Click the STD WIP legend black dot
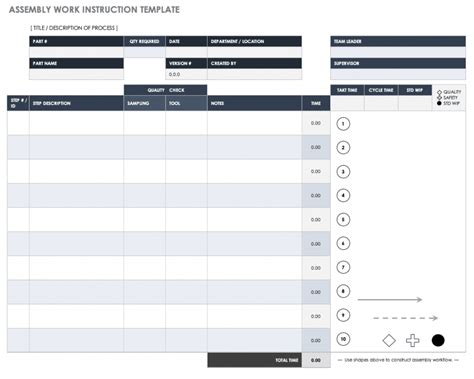 coord(439,103)
